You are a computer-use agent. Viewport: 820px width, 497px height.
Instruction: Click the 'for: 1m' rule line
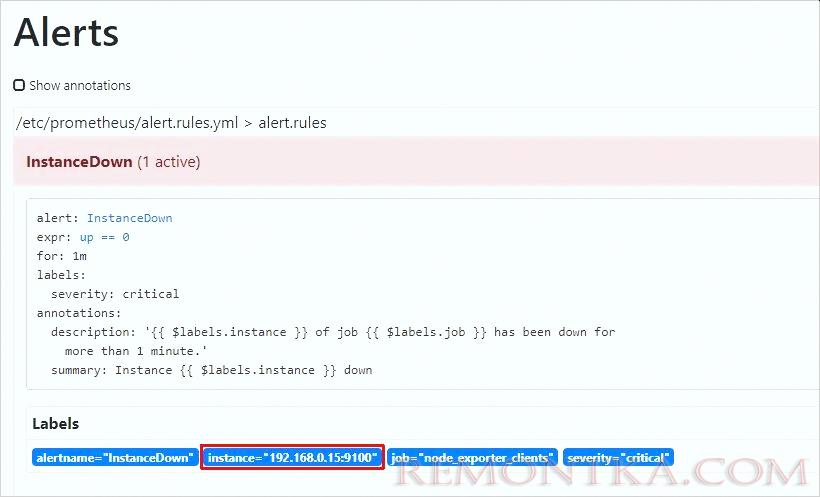[62, 256]
